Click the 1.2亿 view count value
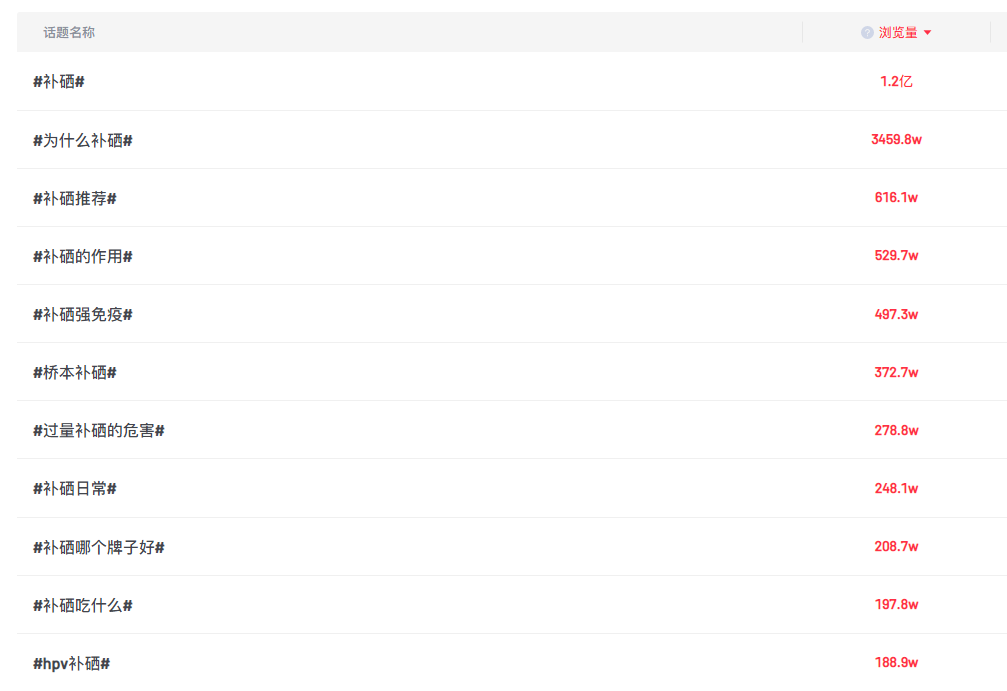The image size is (1007, 691). pos(896,82)
